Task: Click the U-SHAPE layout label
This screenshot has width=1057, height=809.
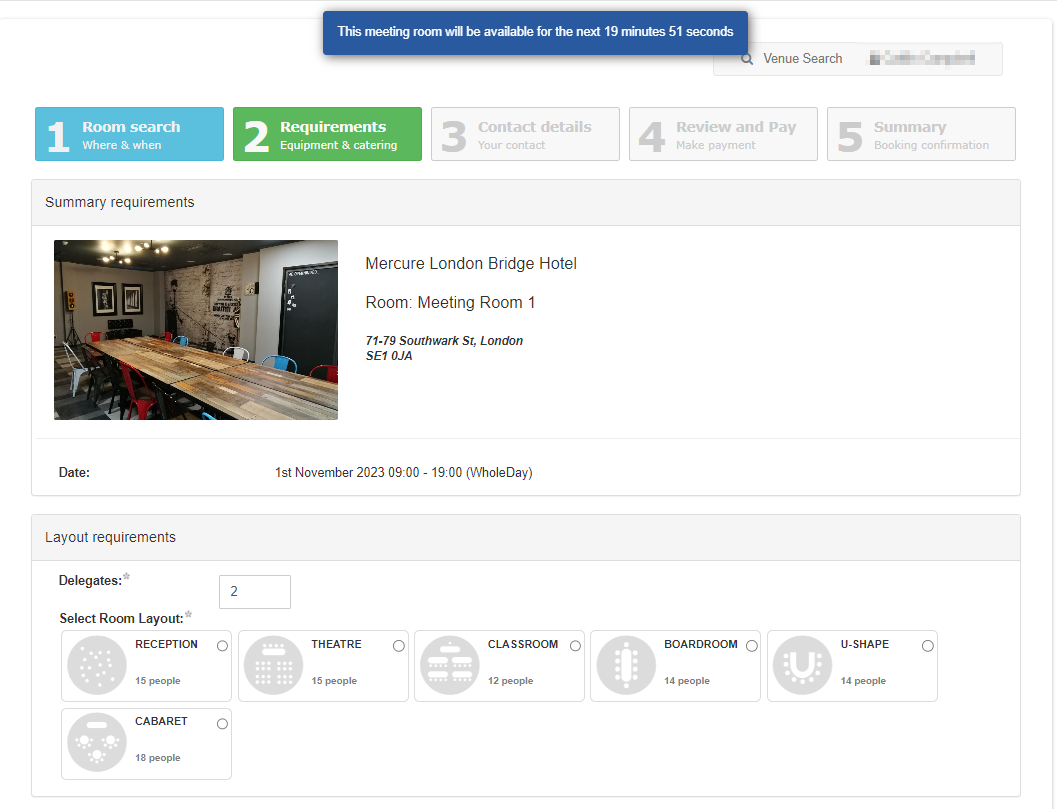Action: click(865, 645)
